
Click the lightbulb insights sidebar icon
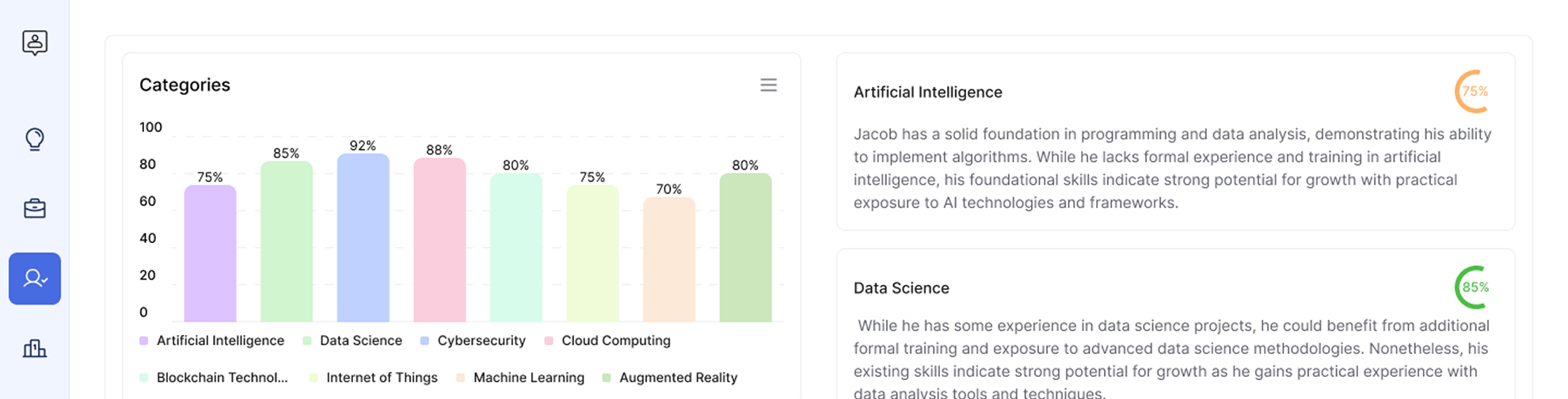35,139
